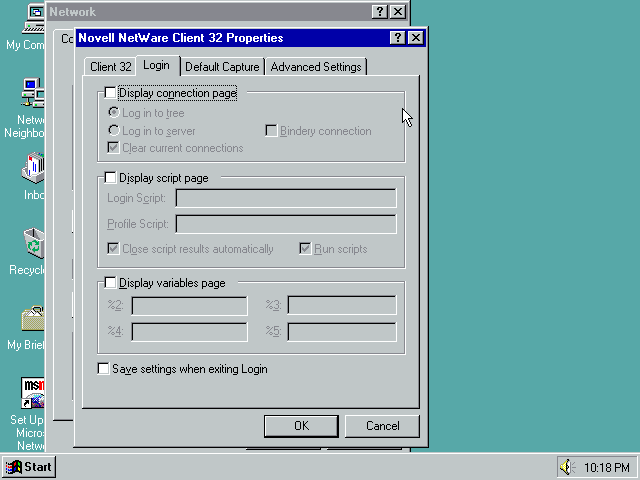Click the %3 variable field

pos(342,306)
